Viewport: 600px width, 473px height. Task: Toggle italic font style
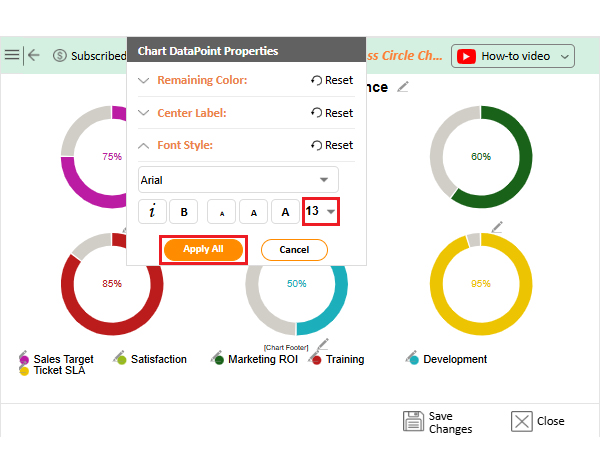coord(151,211)
